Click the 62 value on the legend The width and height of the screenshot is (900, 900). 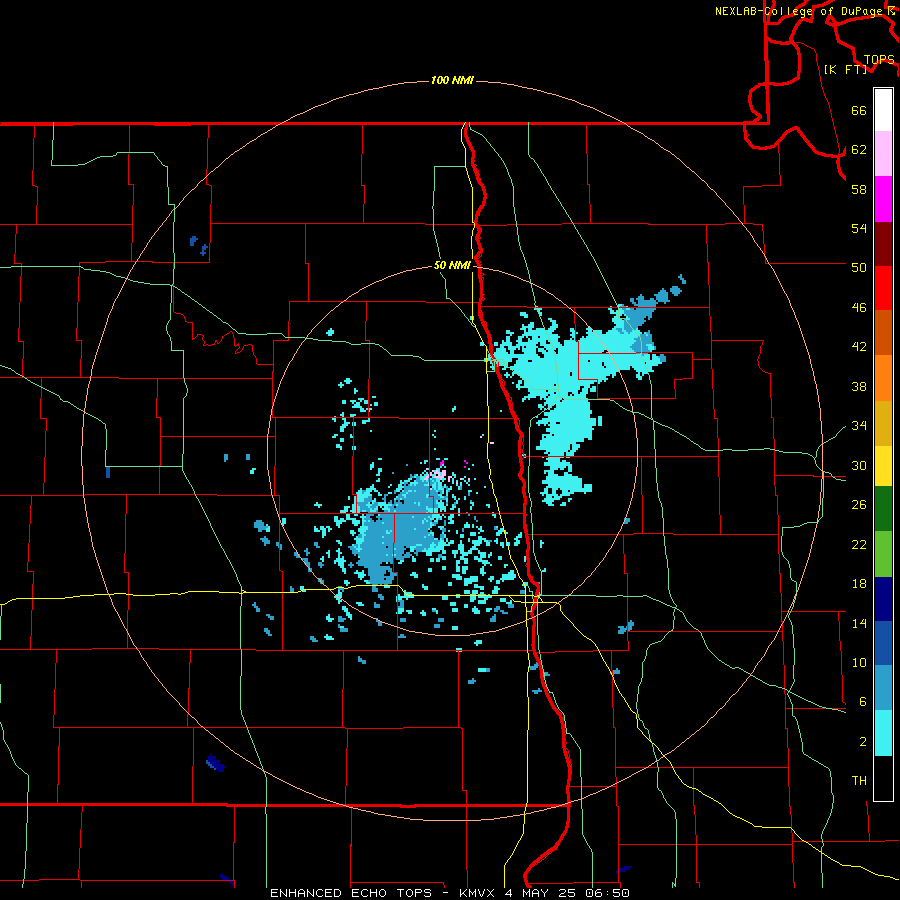859,150
